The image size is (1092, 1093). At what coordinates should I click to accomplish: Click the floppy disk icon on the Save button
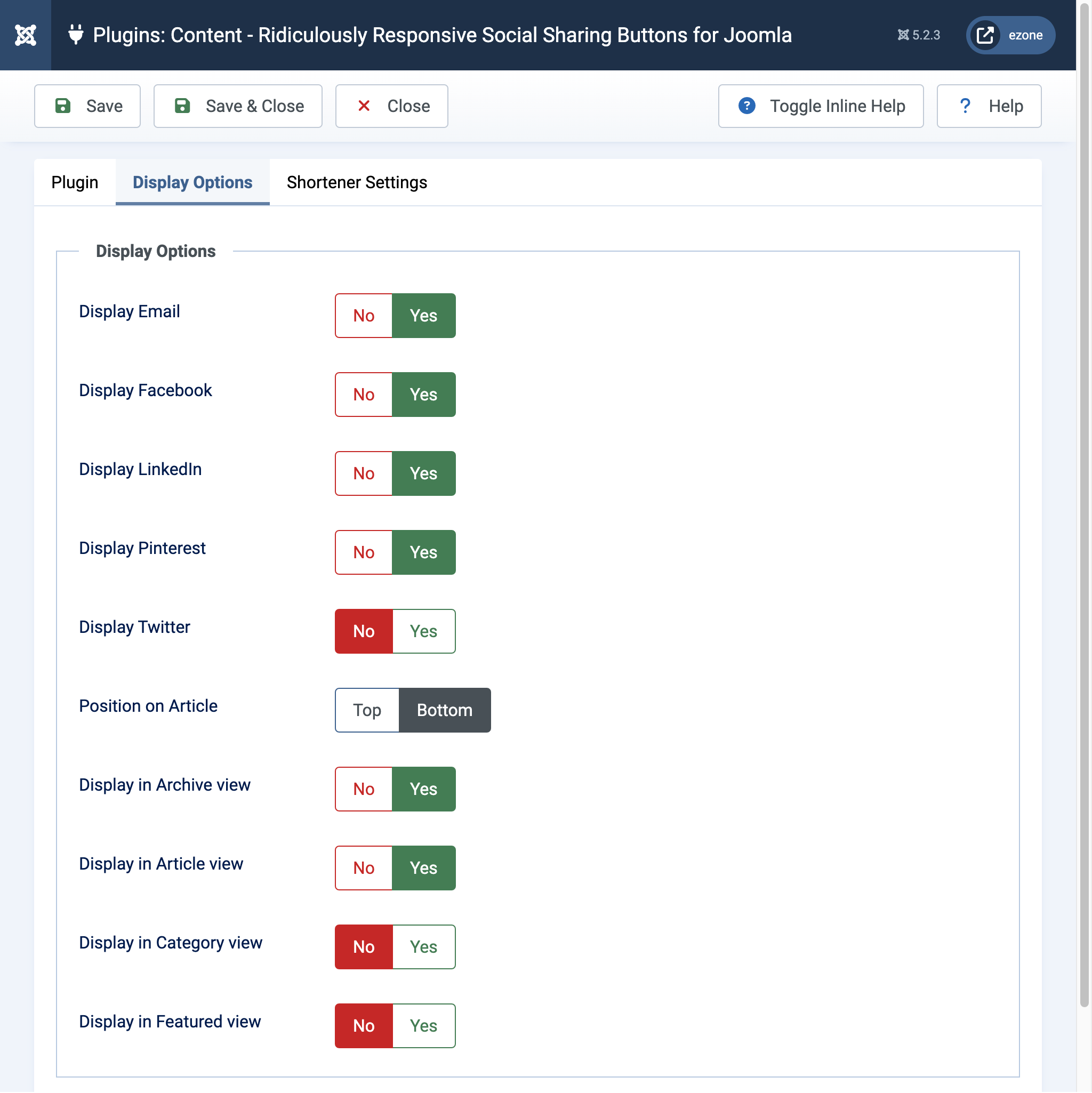click(62, 106)
